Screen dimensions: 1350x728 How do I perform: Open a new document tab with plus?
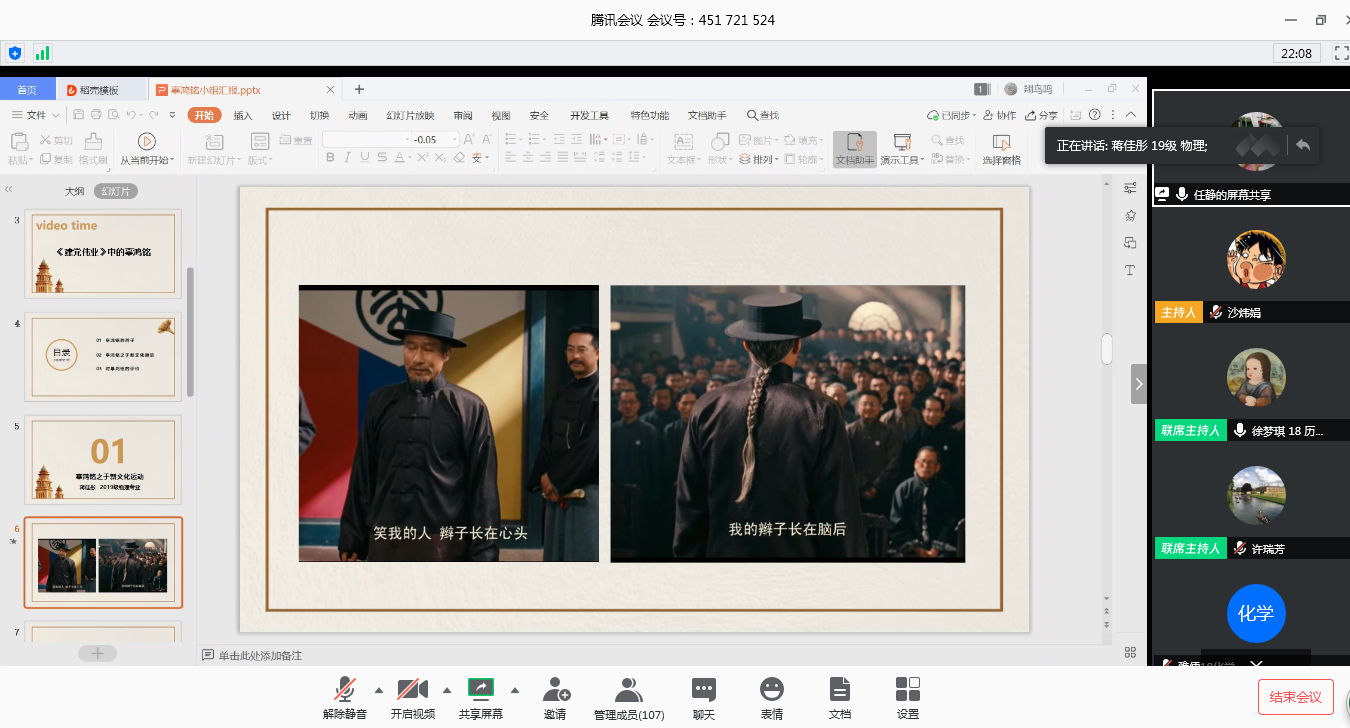point(359,89)
